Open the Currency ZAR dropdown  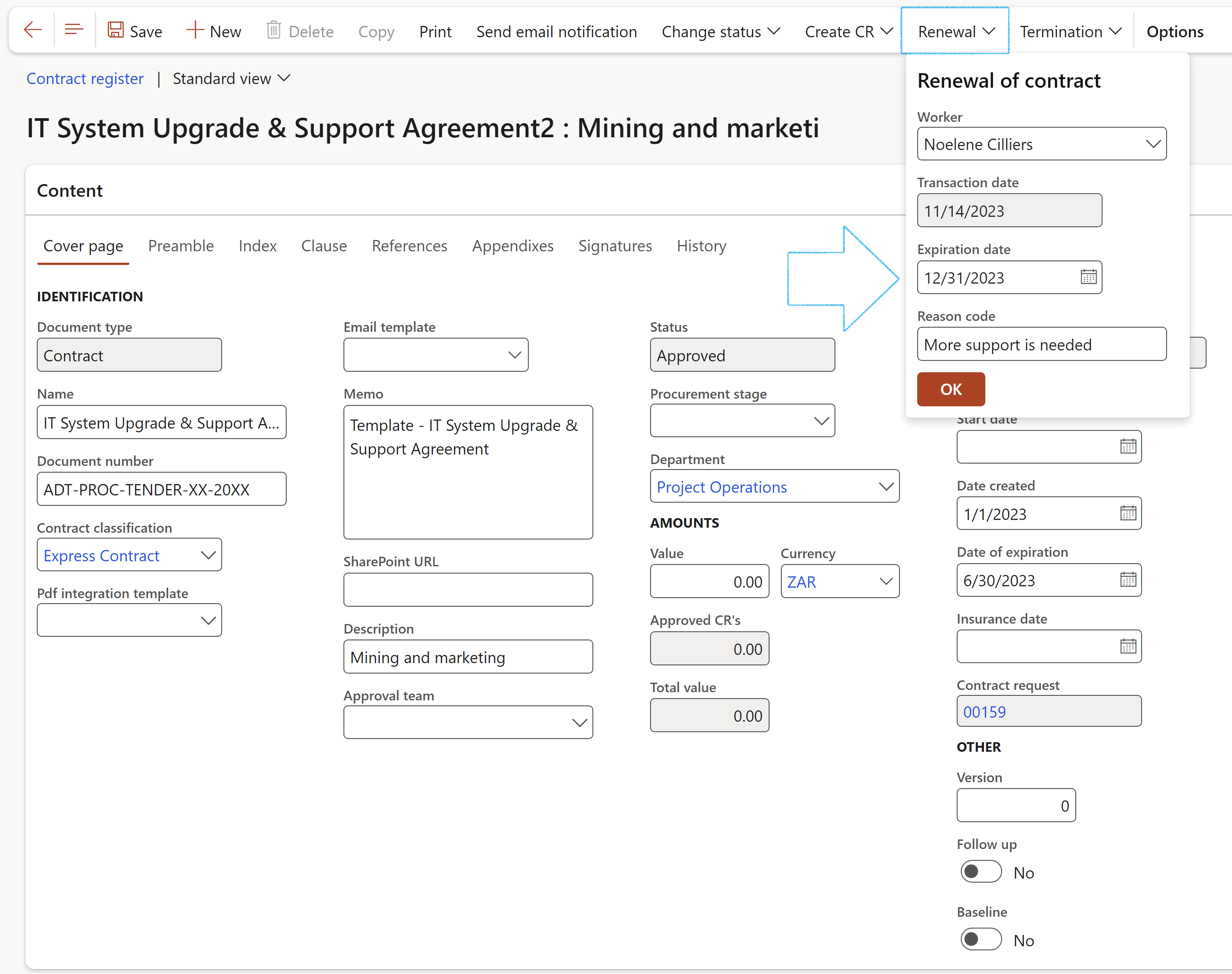885,582
